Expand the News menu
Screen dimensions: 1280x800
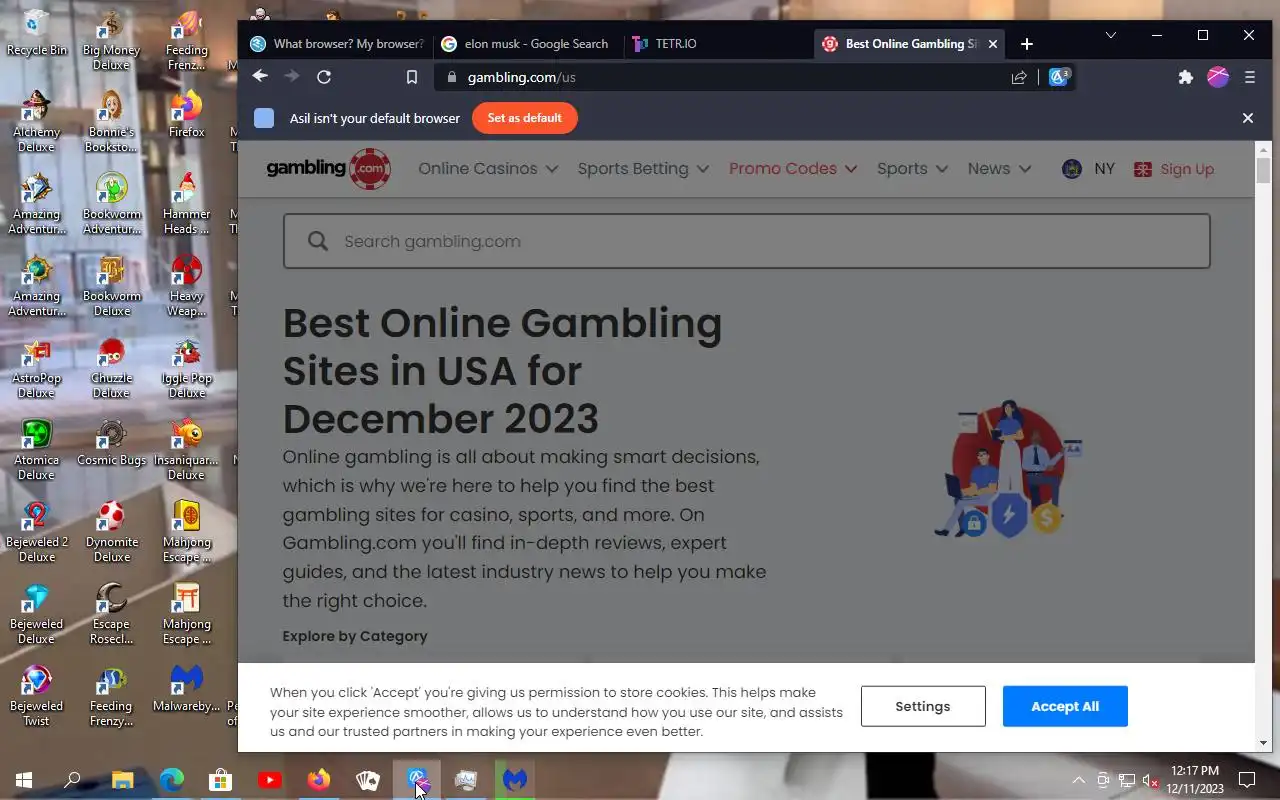(x=999, y=169)
